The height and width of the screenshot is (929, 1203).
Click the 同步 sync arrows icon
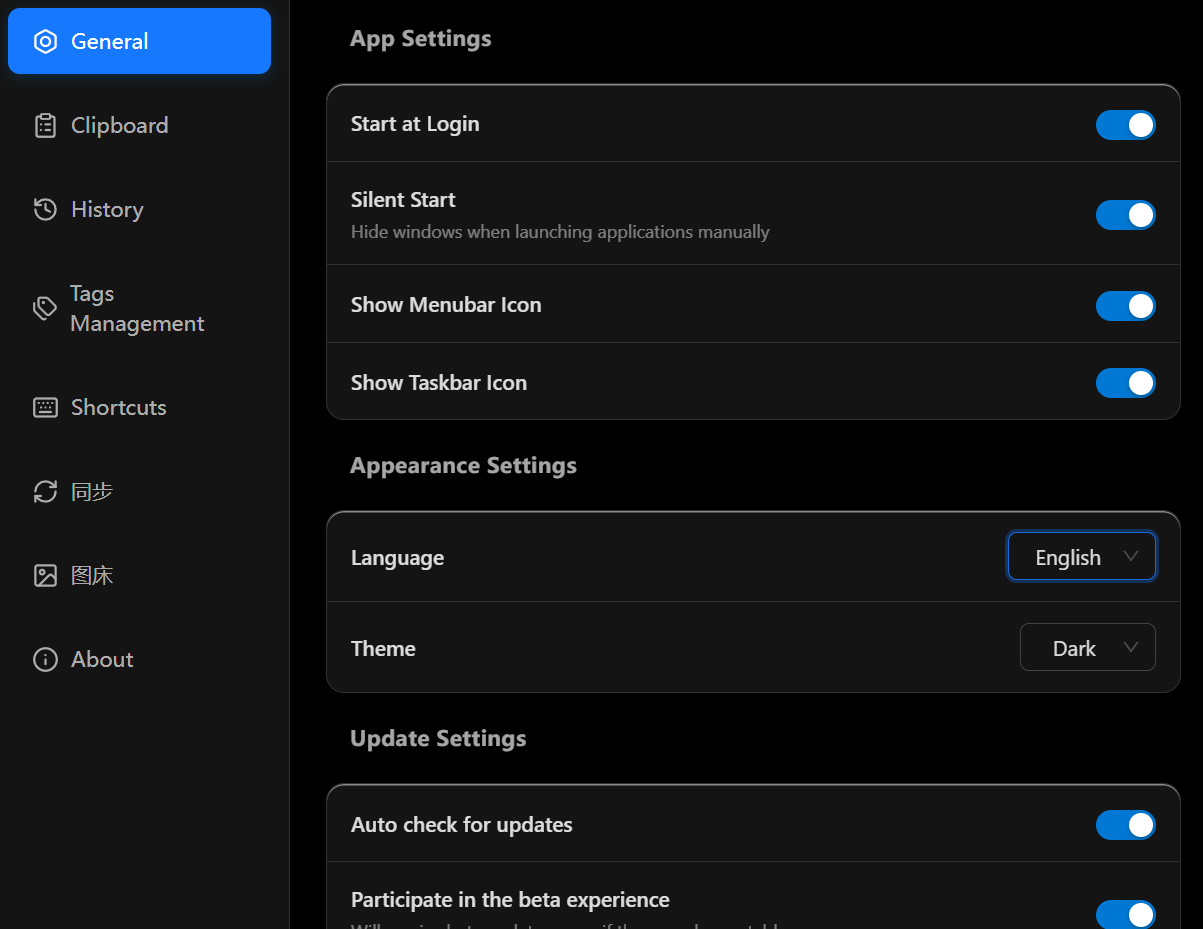(x=45, y=491)
